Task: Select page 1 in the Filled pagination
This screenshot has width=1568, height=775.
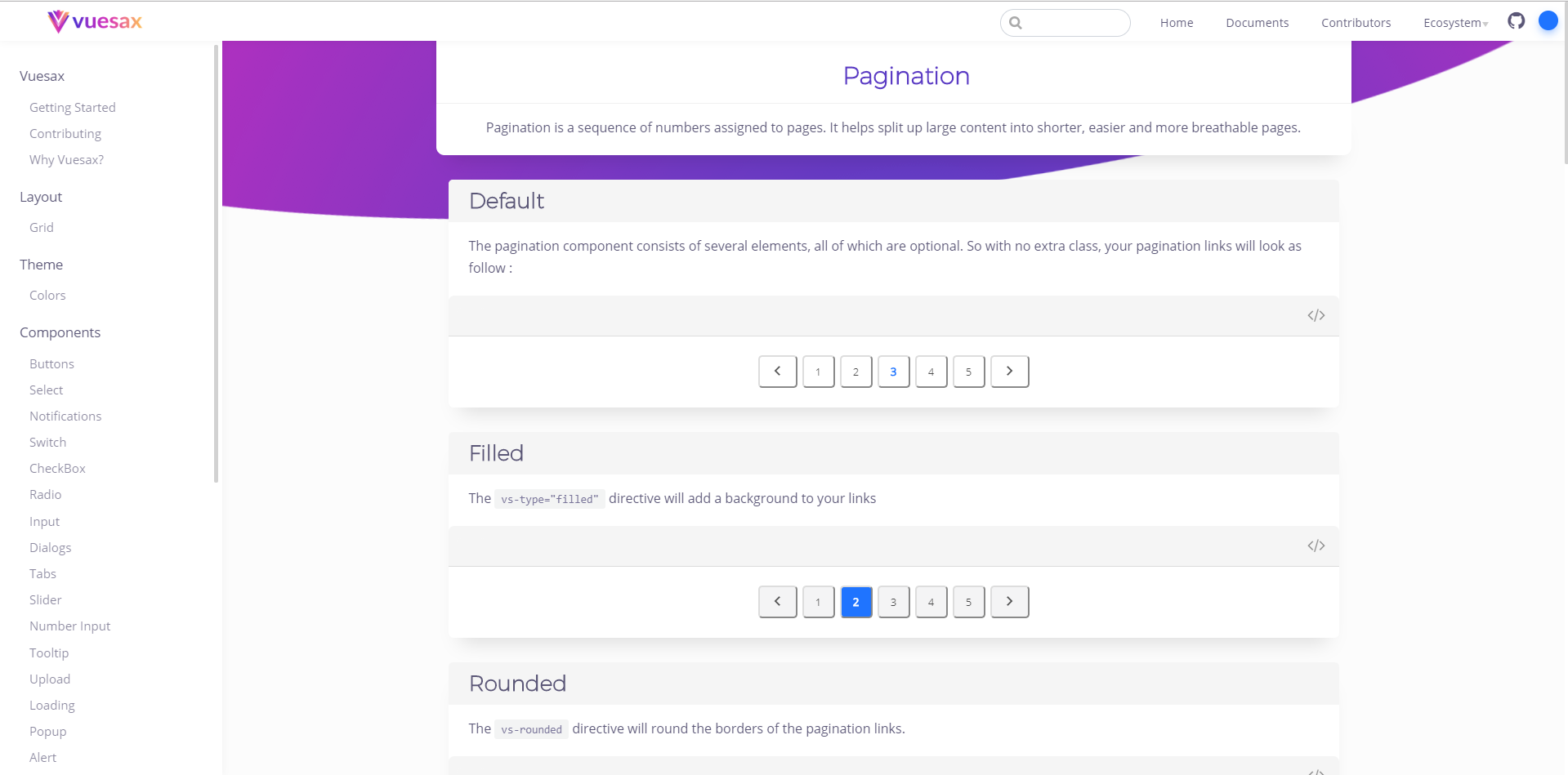Action: [x=818, y=601]
